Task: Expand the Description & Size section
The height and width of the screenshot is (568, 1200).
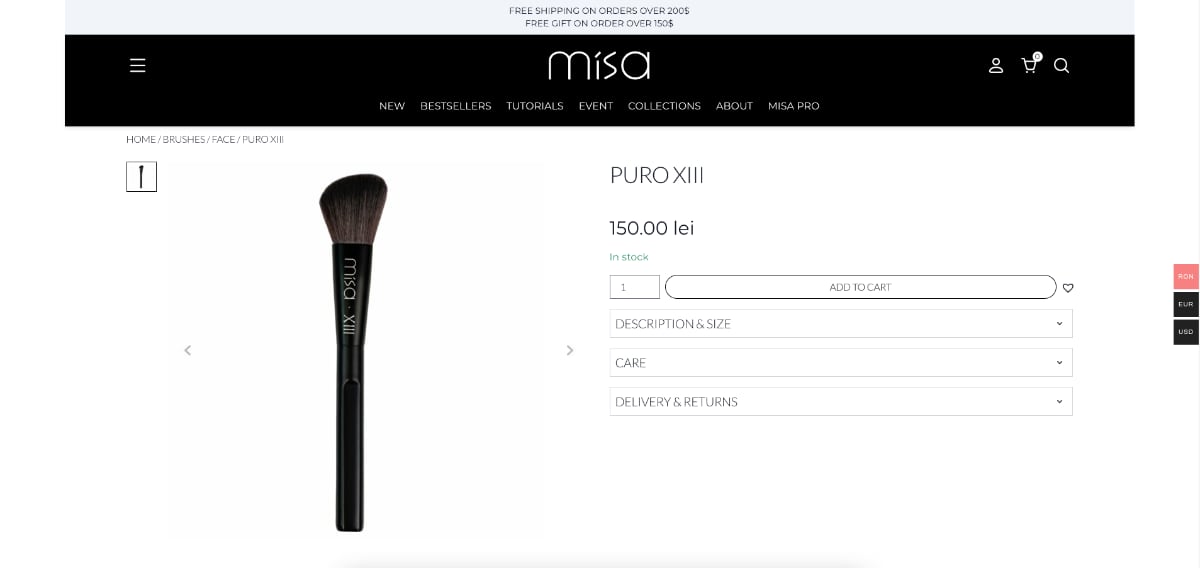Action: pos(841,323)
